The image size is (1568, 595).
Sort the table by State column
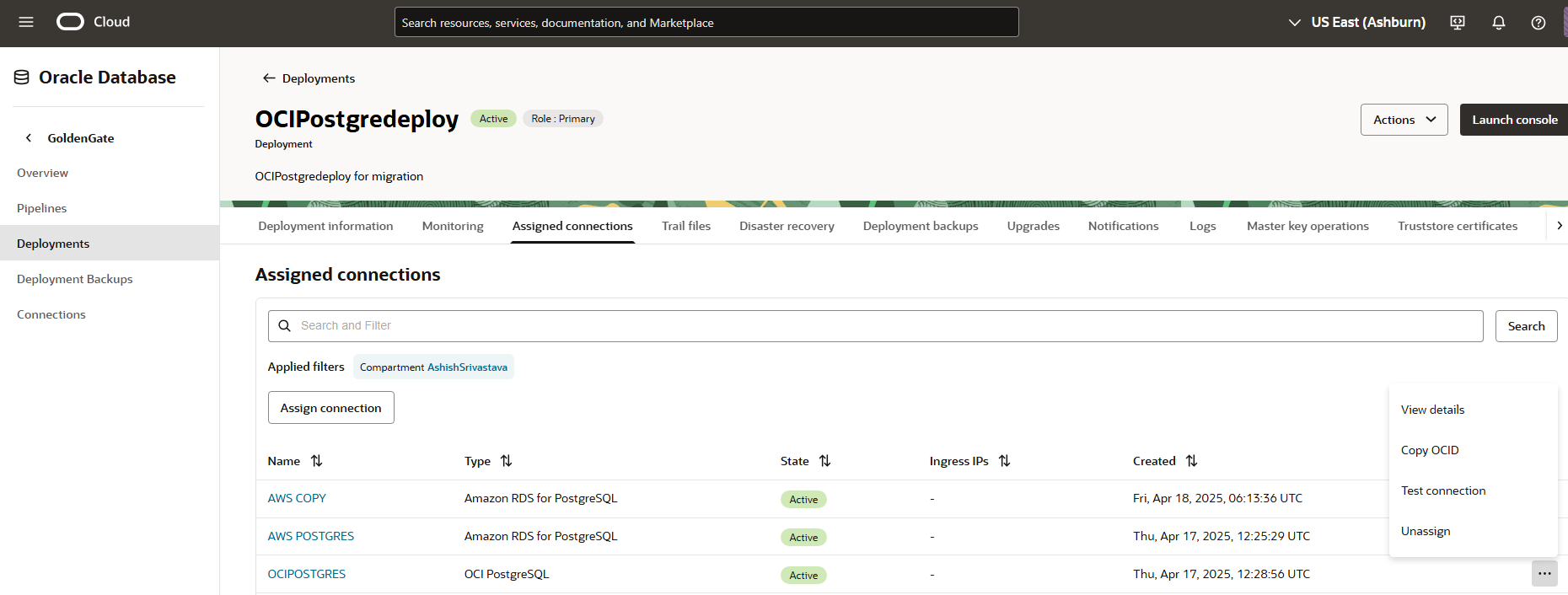824,461
